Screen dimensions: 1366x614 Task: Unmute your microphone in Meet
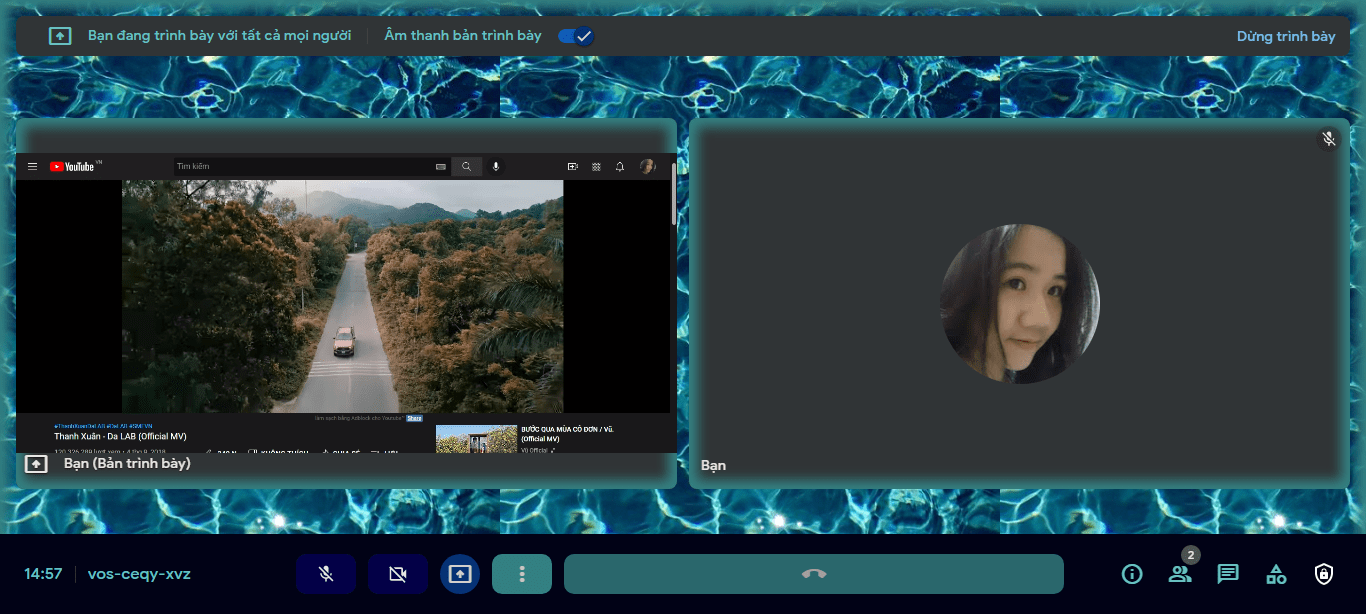point(325,574)
